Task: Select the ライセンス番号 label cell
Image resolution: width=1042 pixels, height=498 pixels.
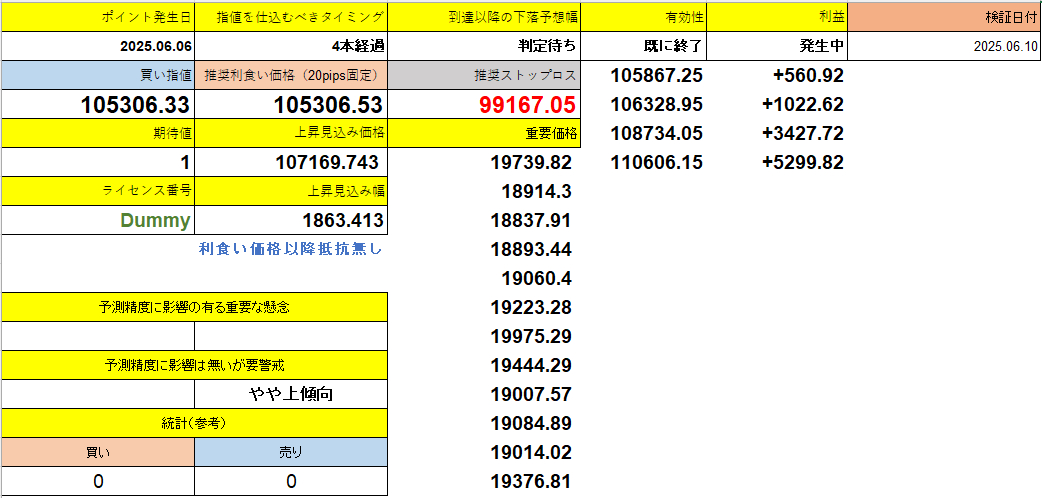Action: pos(98,191)
